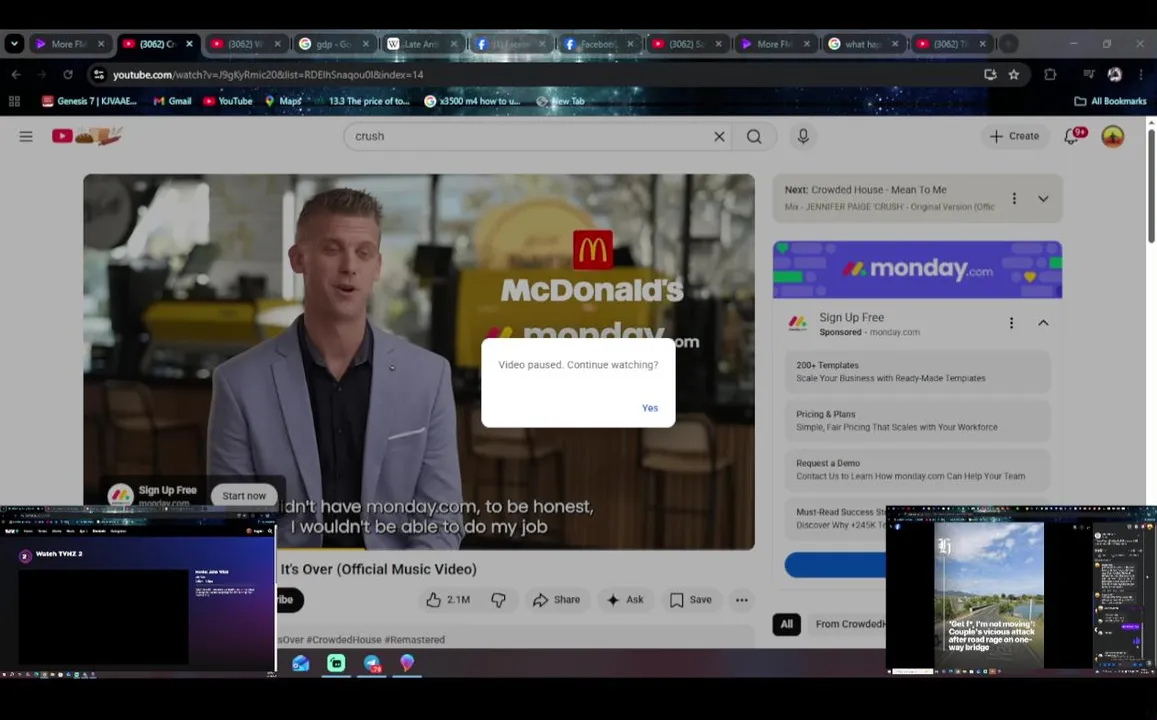Open the media controls icon in Chrome toolbar

coord(1088,75)
